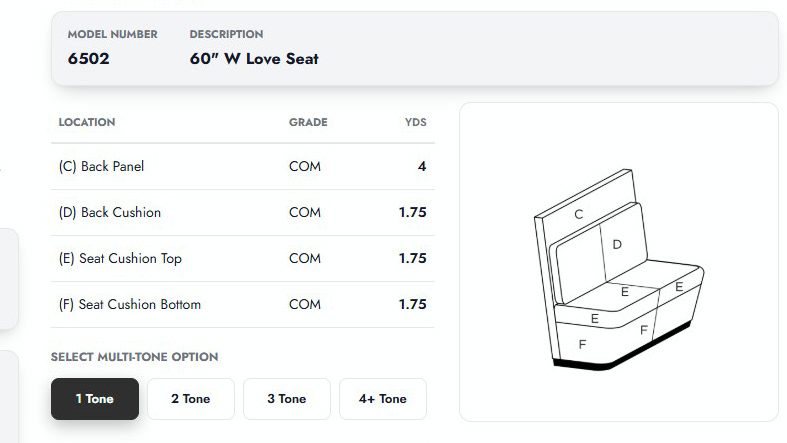Click the 4 yards value for Back Panel
Image resolution: width=787 pixels, height=443 pixels.
coord(422,166)
